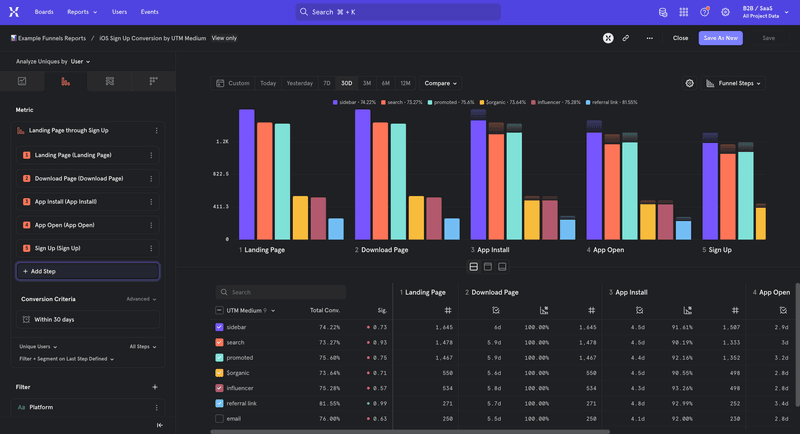This screenshot has width=800, height=434.
Task: Click the Add Step button
Action: click(x=88, y=271)
